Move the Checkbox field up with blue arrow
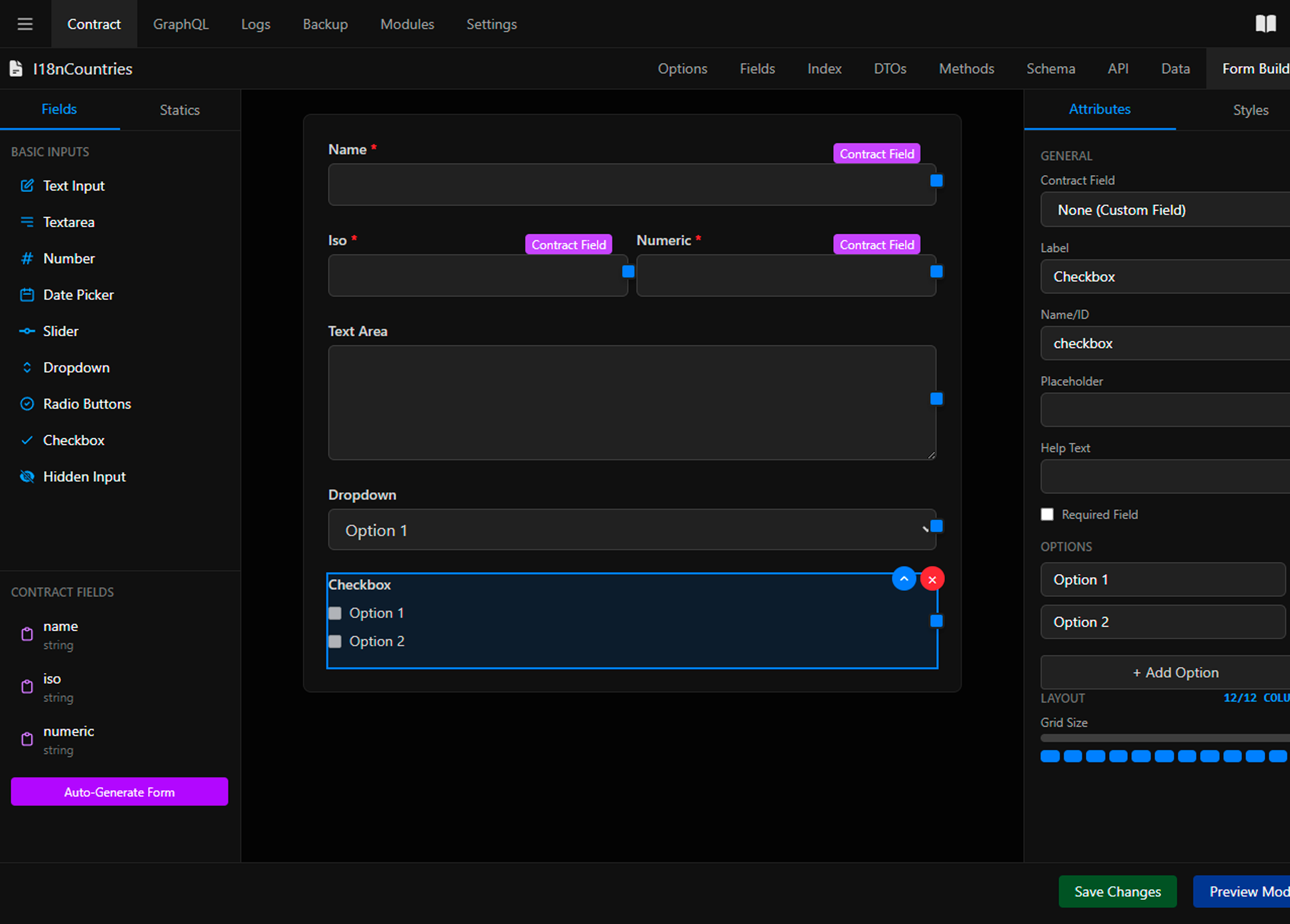The image size is (1290, 924). 904,579
